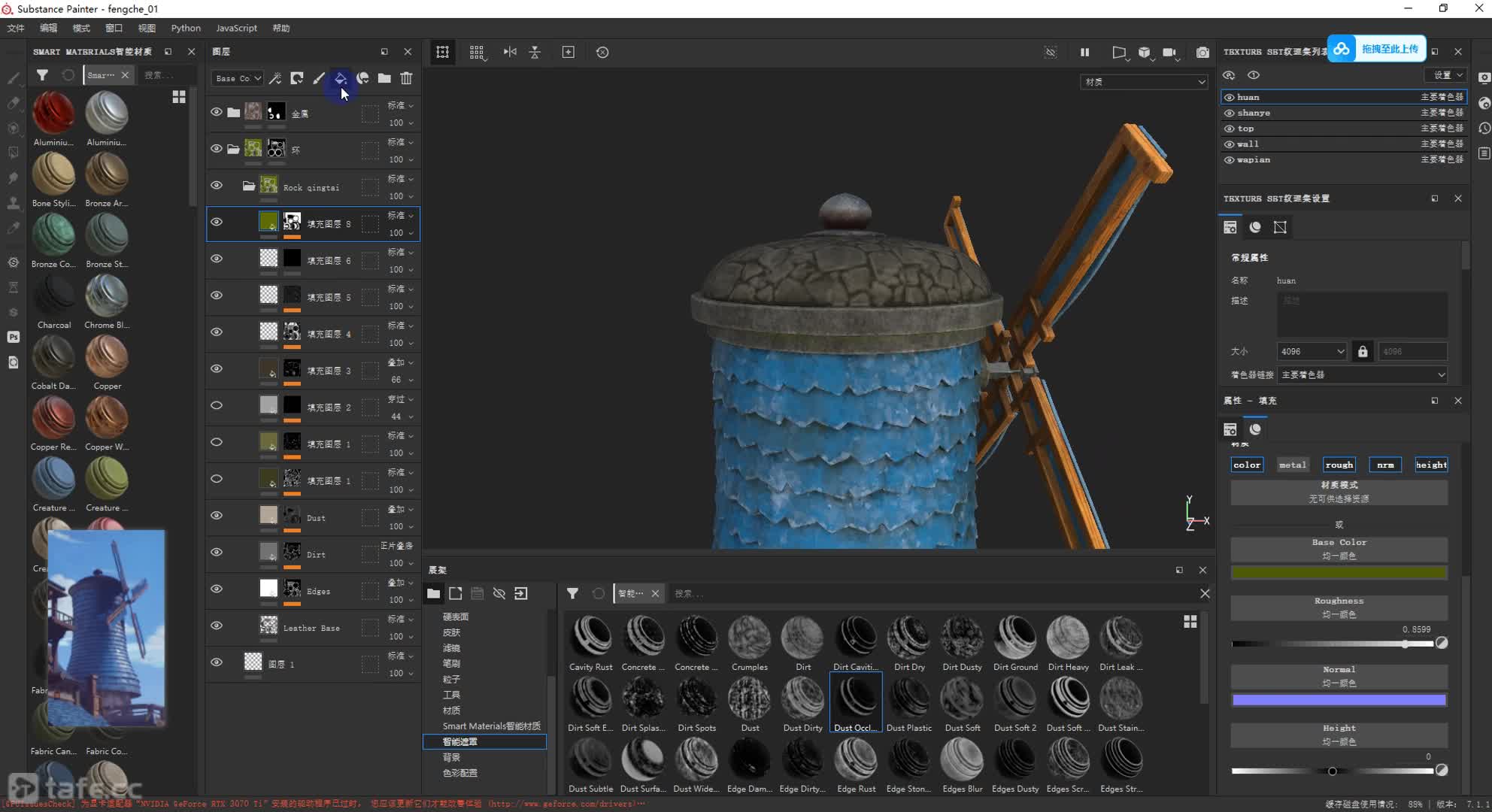Hide the Dust layer
This screenshot has height=812, width=1492.
tap(217, 516)
